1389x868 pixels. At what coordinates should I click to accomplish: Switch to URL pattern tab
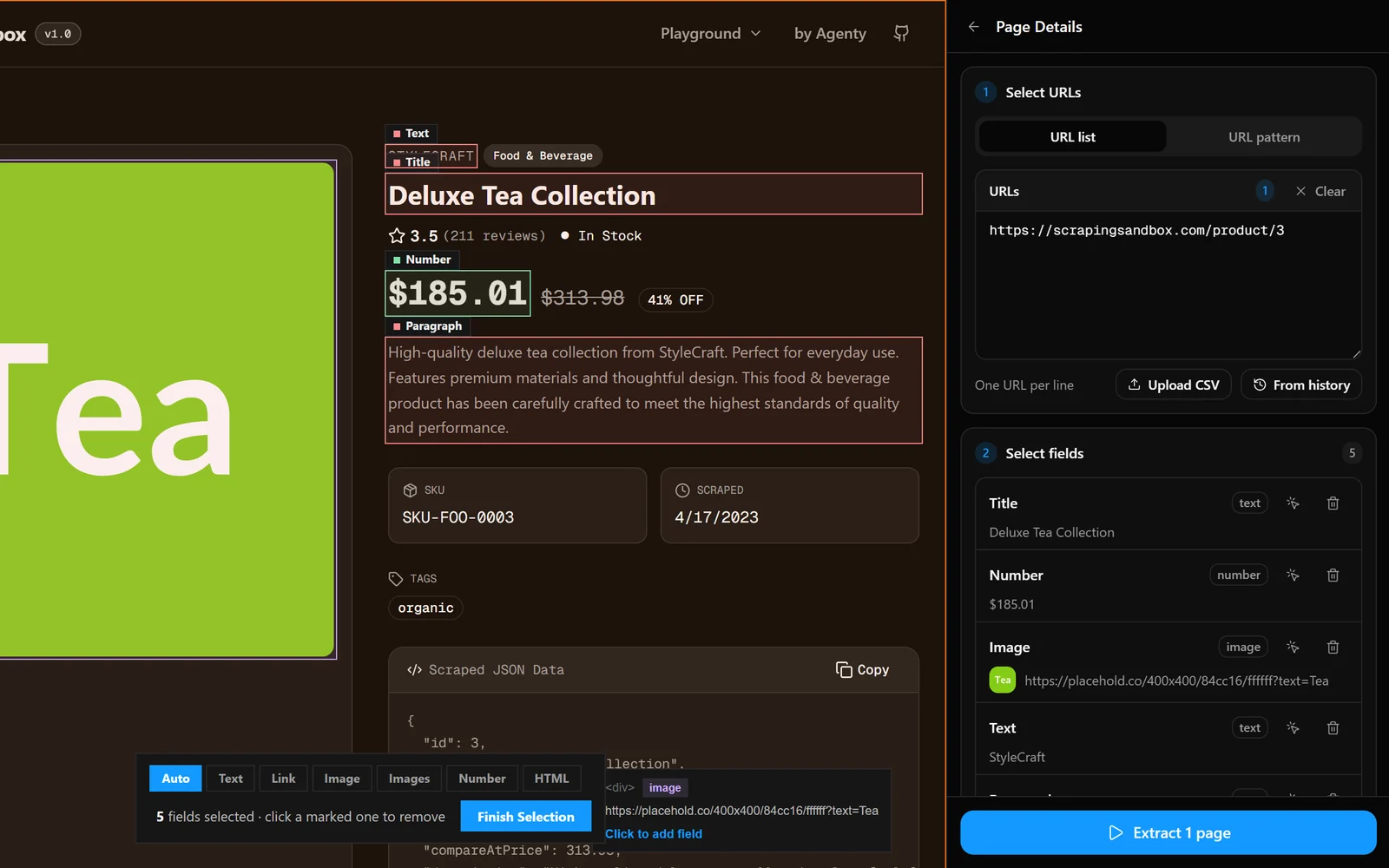tap(1264, 137)
